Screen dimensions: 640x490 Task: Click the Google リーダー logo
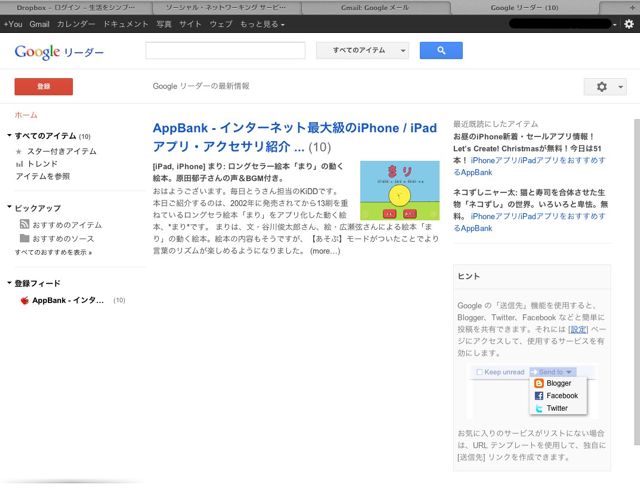(x=59, y=52)
